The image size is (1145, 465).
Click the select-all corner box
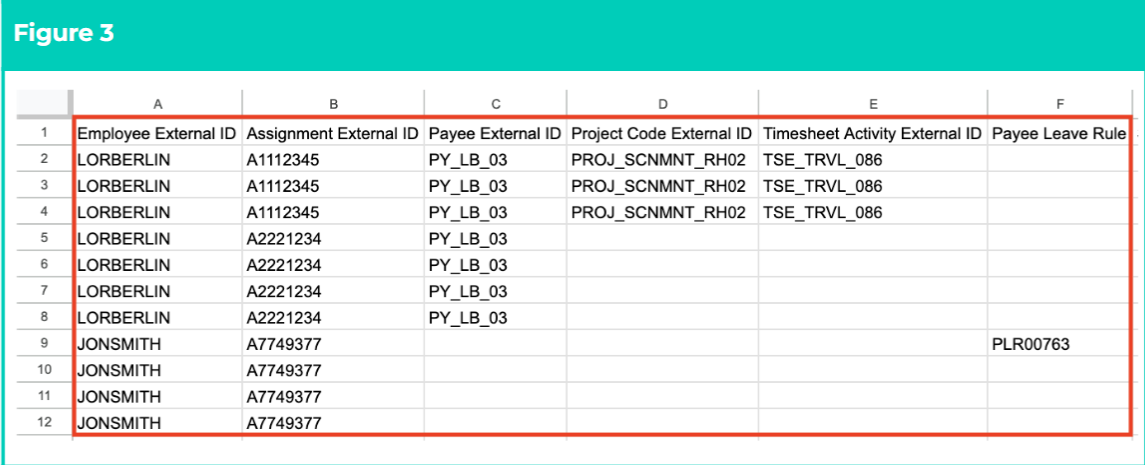pyautogui.click(x=43, y=104)
